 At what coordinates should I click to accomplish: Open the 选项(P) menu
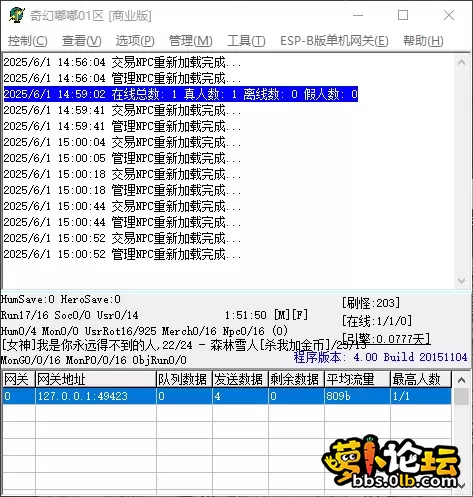pos(135,41)
